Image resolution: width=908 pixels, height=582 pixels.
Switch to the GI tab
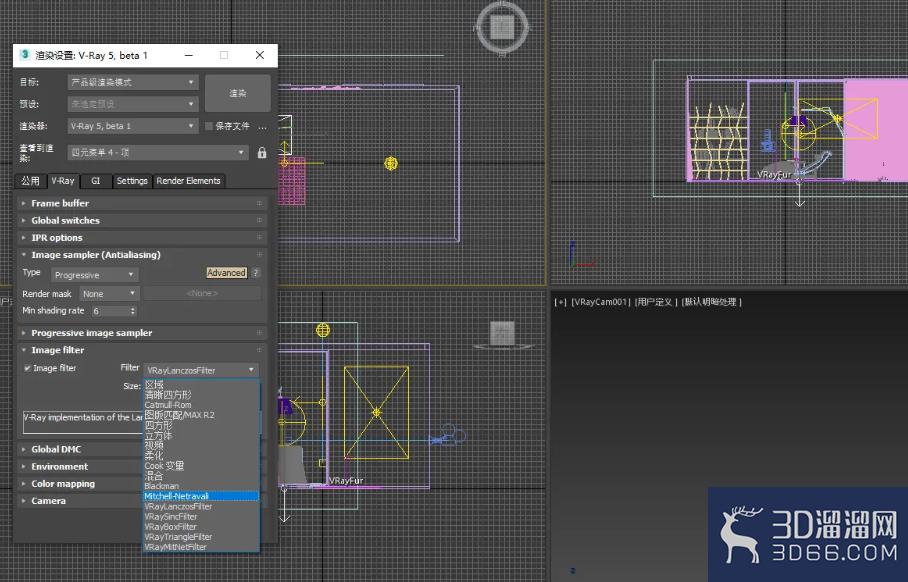tap(96, 181)
